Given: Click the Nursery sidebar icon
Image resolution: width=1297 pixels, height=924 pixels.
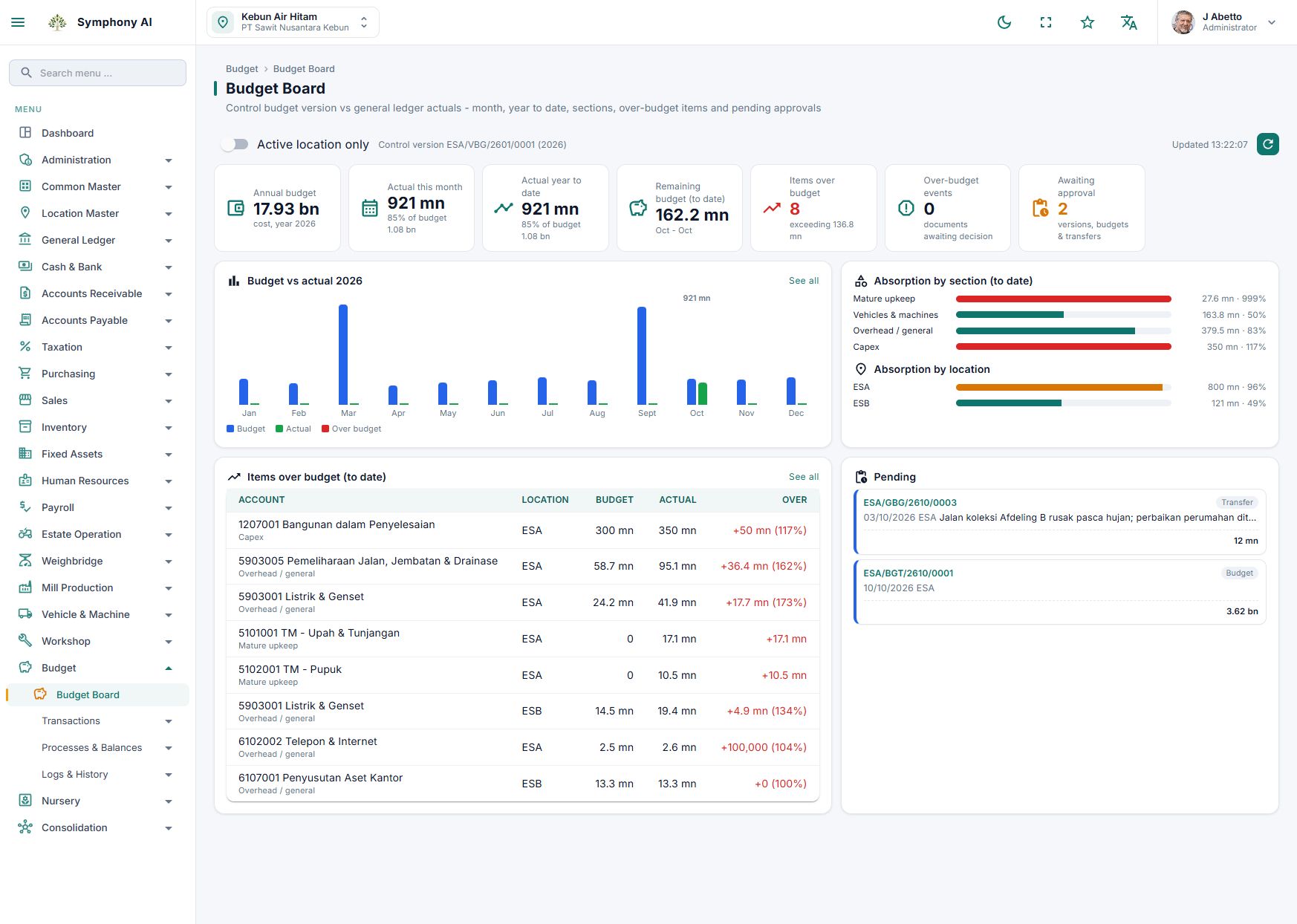Looking at the screenshot, I should pyautogui.click(x=25, y=801).
